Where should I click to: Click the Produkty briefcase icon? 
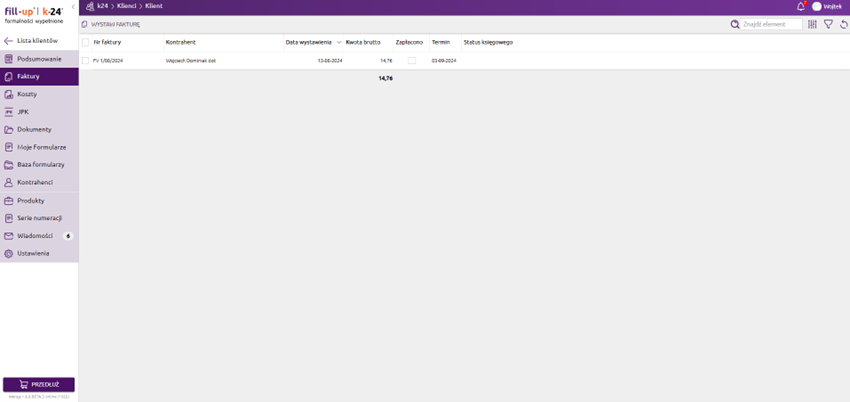[8, 200]
